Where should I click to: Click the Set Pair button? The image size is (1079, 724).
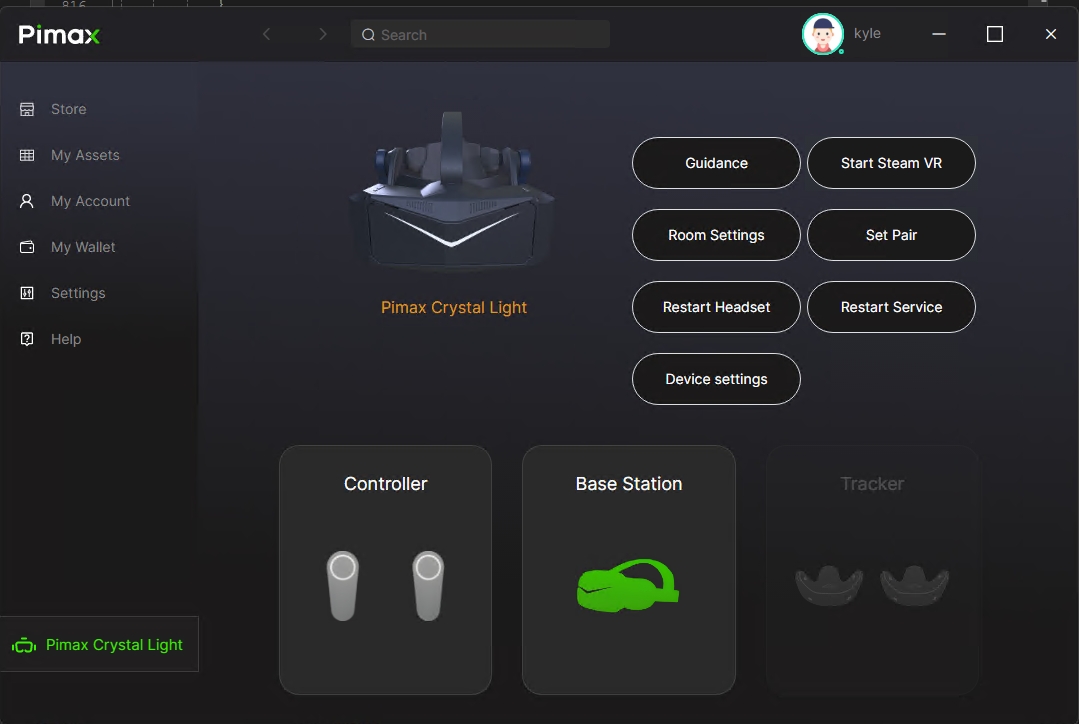pyautogui.click(x=891, y=235)
